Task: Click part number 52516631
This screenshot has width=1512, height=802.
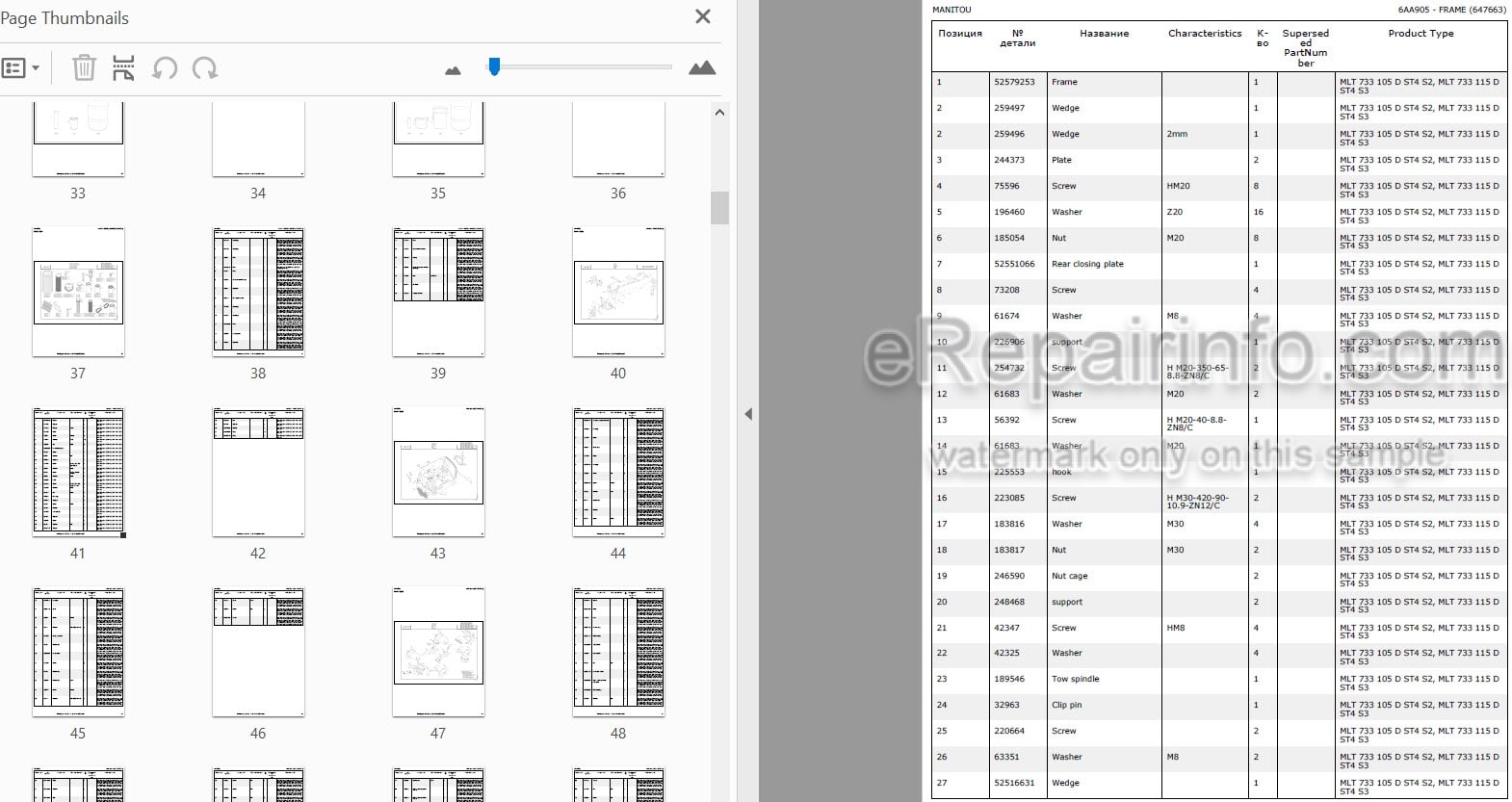Action: pos(1014,783)
